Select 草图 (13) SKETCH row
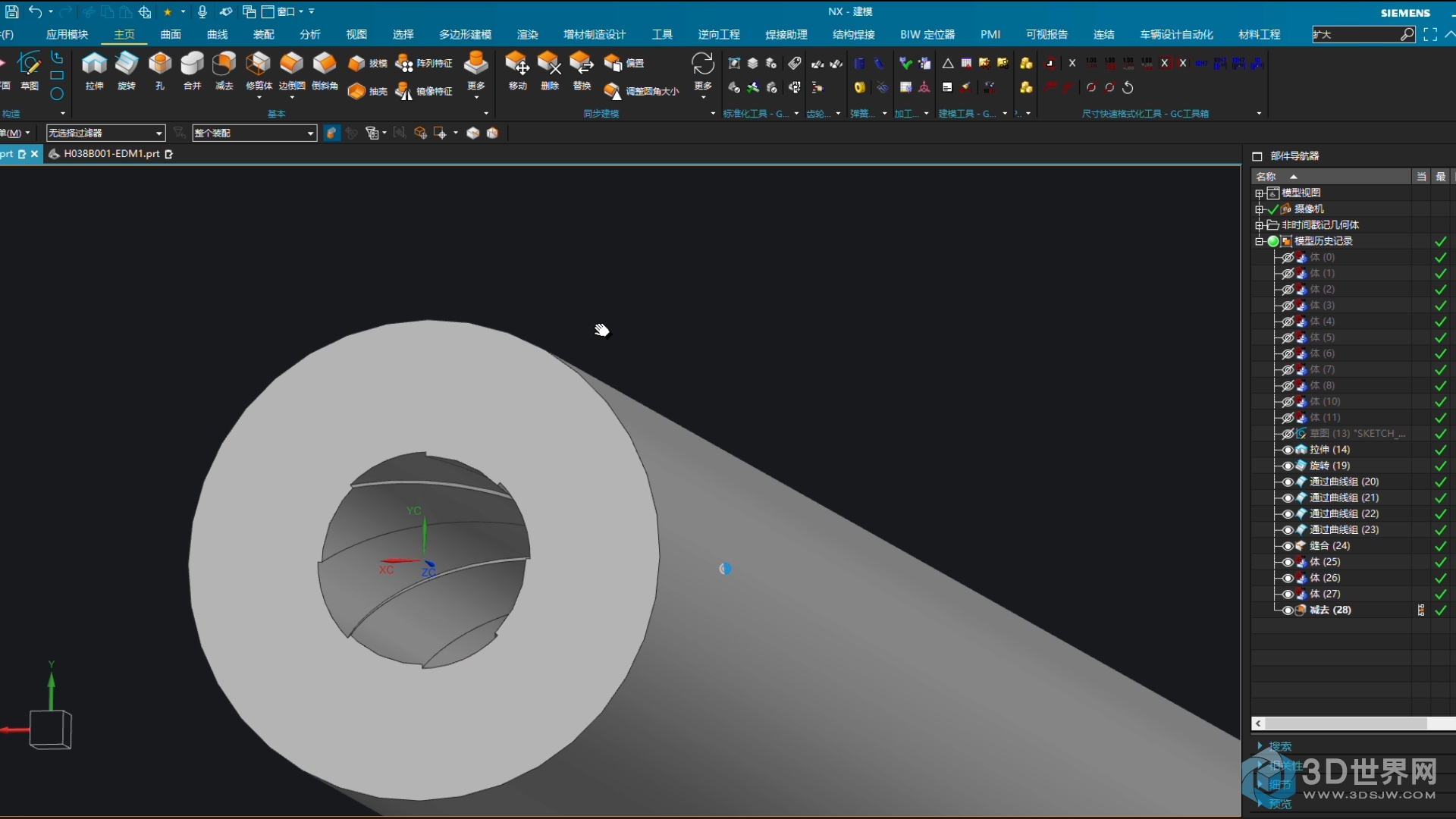 point(1357,434)
